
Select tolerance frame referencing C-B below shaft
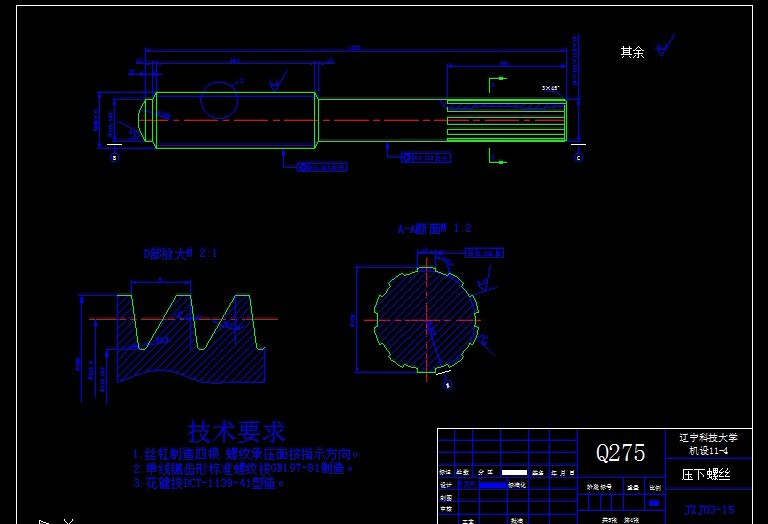pos(426,158)
